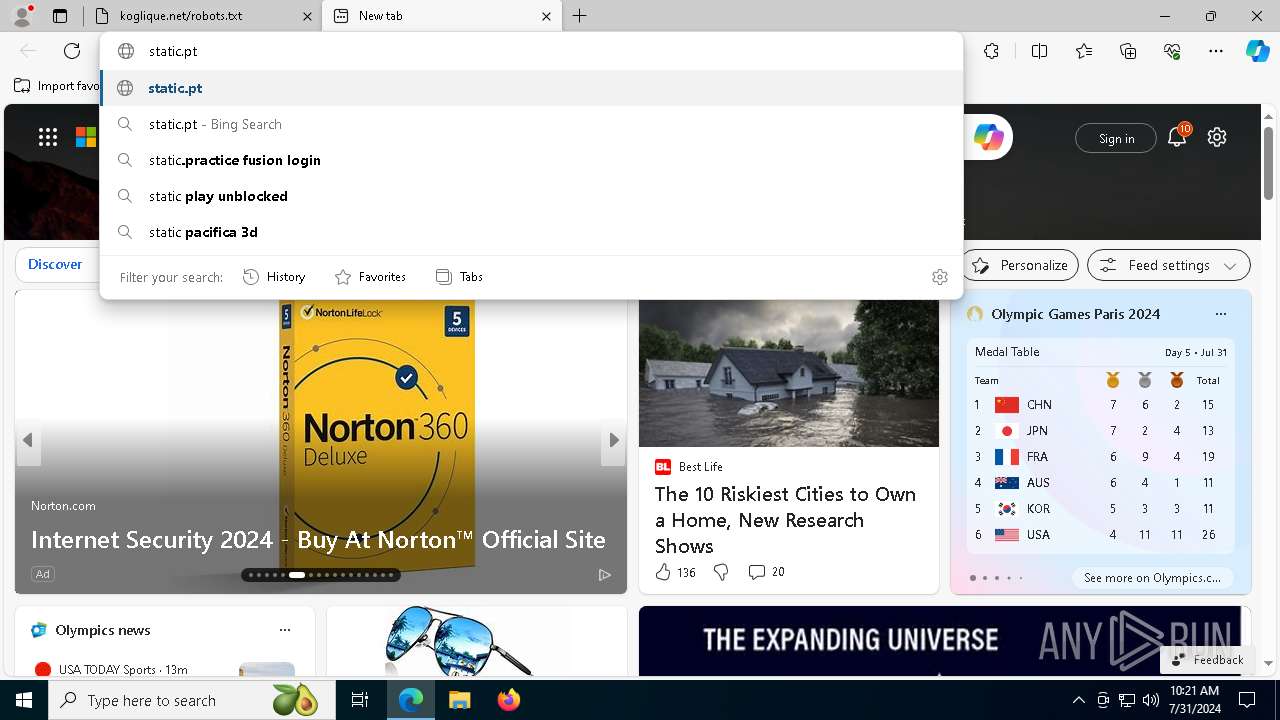The height and width of the screenshot is (720, 1280).
Task: Open the Extensions puzzle icon
Action: pos(991,51)
